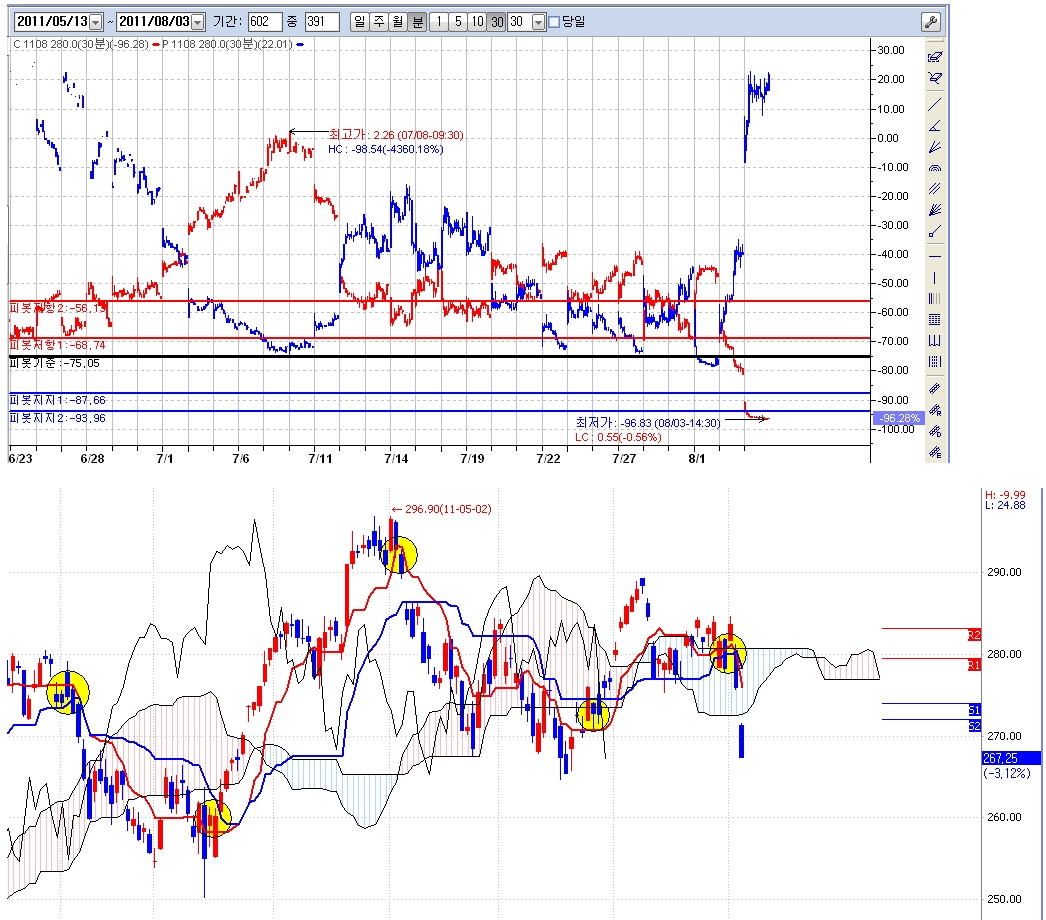Image resolution: width=1046 pixels, height=920 pixels.
Task: Open the end date 2011/08/03 dropdown
Action: [197, 22]
